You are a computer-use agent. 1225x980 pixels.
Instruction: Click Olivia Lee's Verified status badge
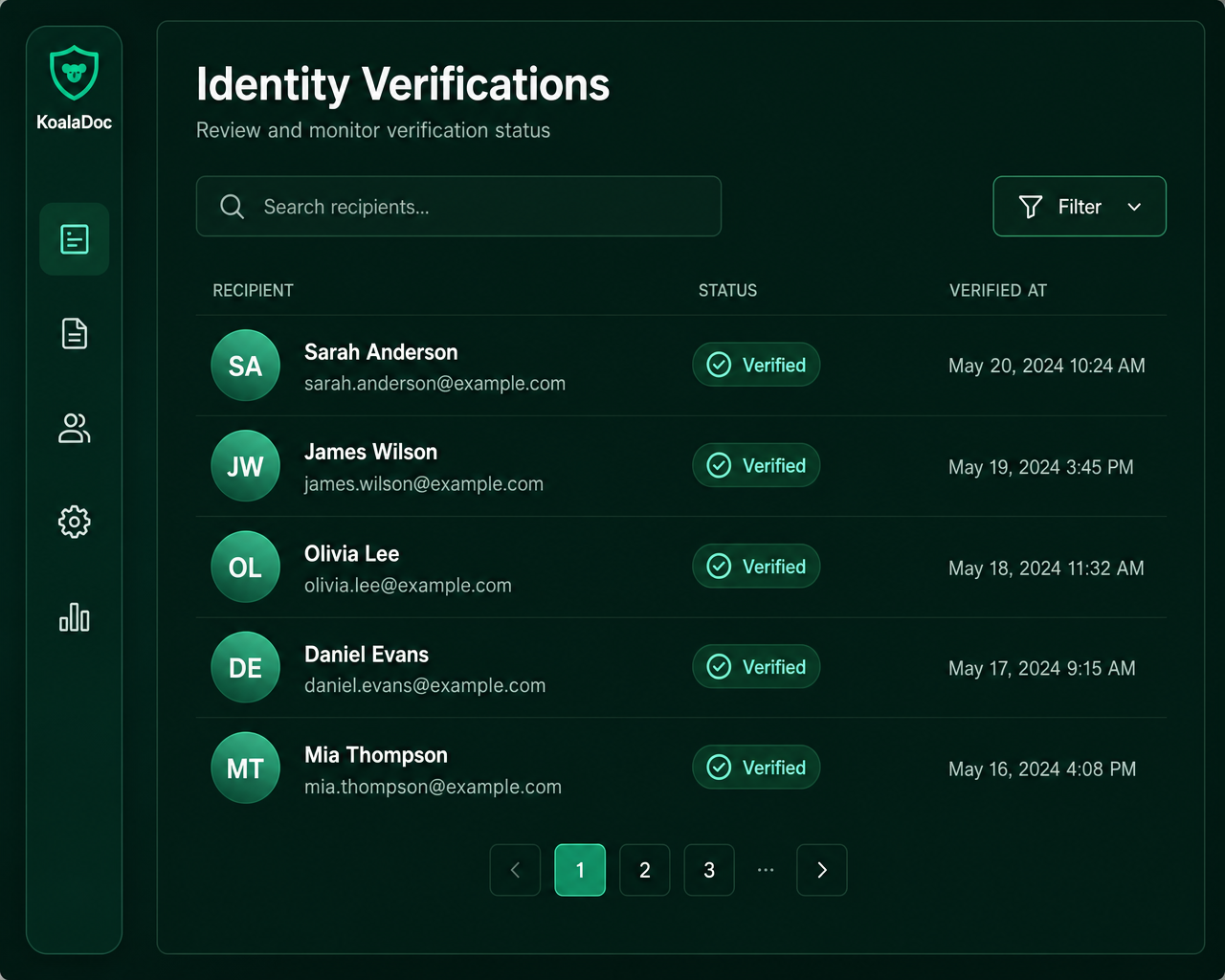click(756, 566)
